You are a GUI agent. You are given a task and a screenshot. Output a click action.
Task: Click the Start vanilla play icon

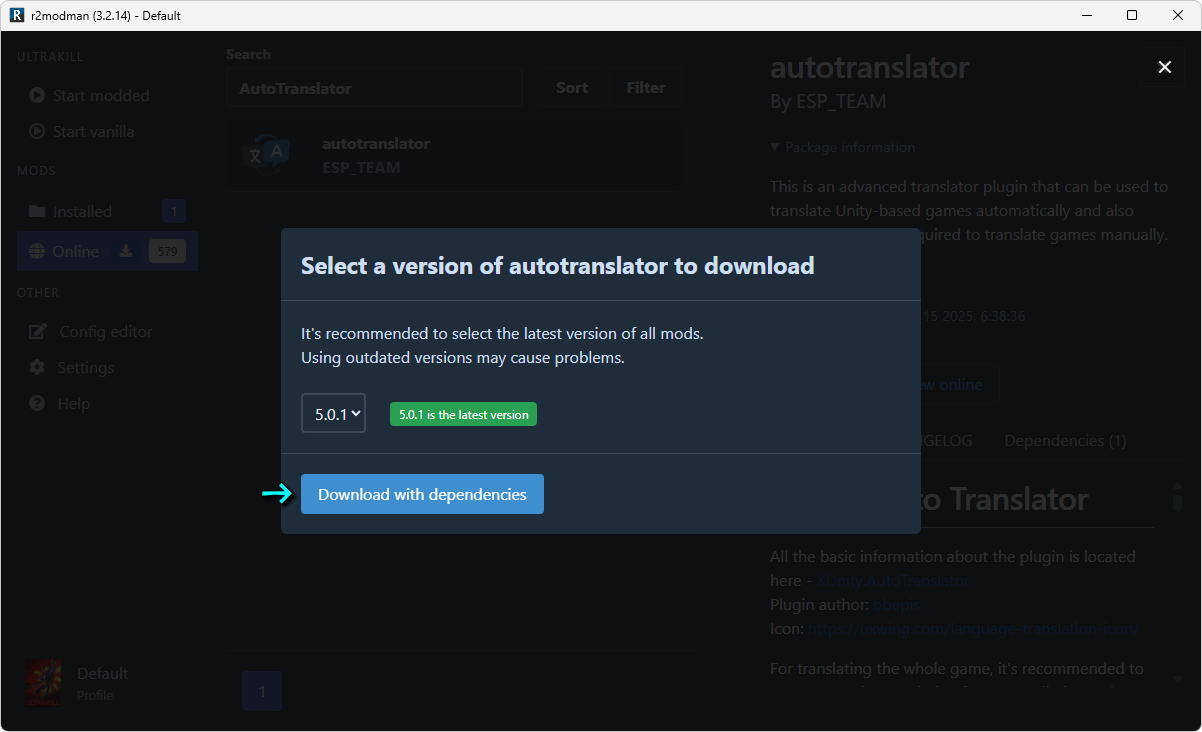[x=37, y=131]
